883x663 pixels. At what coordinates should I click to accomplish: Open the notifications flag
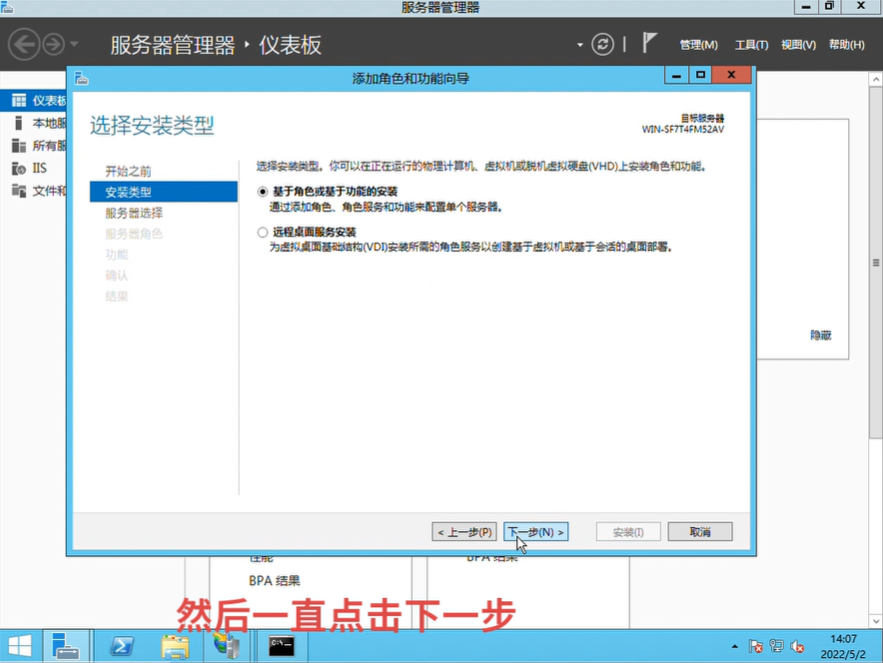(x=649, y=43)
